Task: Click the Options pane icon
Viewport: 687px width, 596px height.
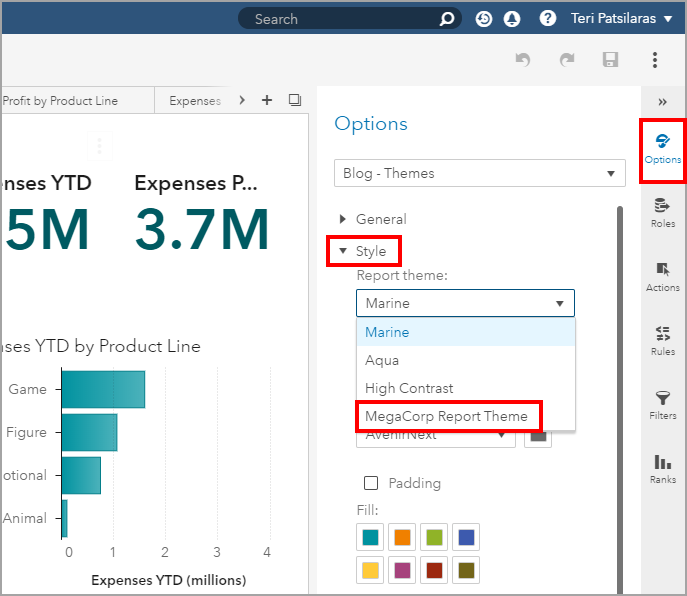Action: 662,148
